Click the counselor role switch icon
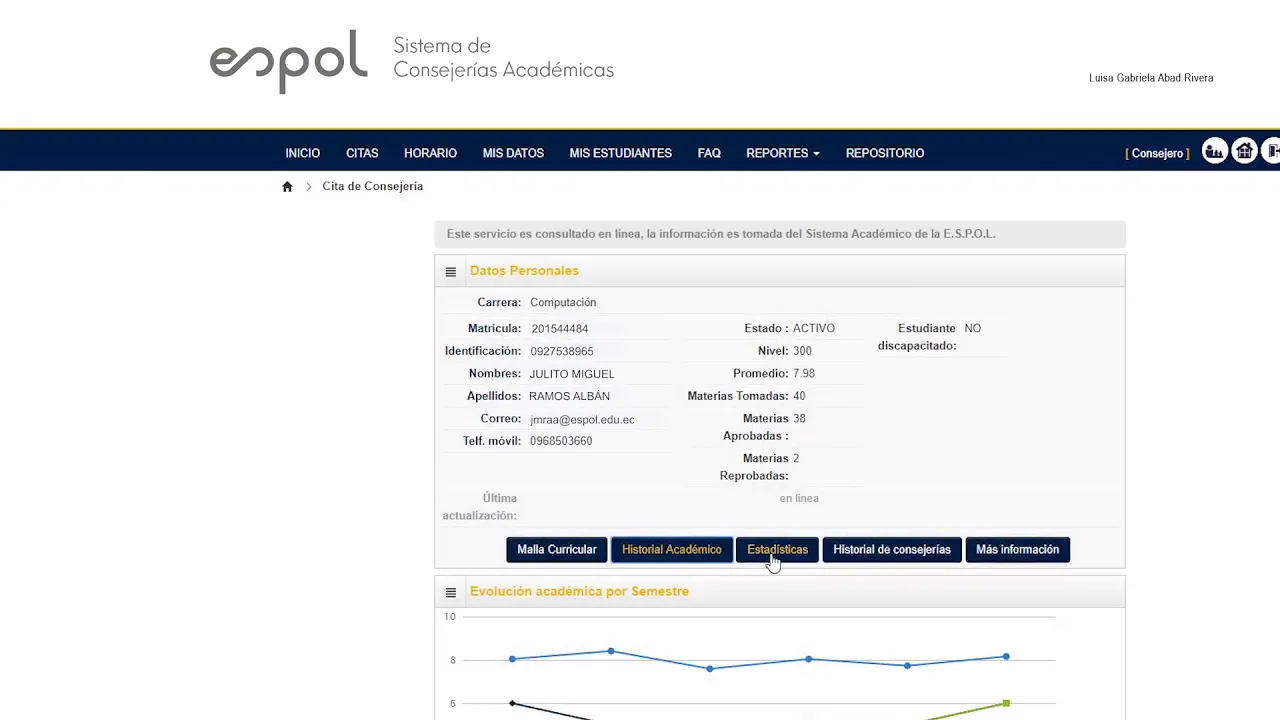Image resolution: width=1280 pixels, height=720 pixels. [1214, 152]
